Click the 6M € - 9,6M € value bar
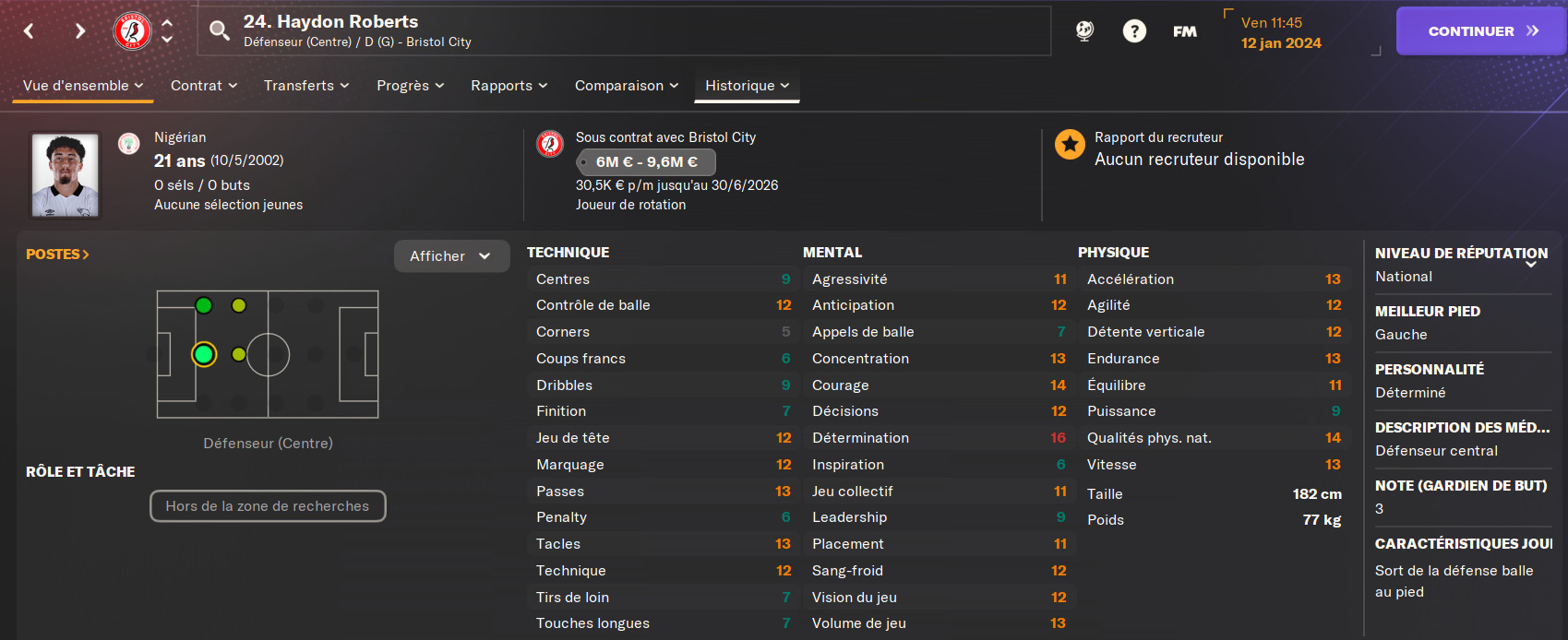Screen dimensions: 1568x640 (x=646, y=162)
